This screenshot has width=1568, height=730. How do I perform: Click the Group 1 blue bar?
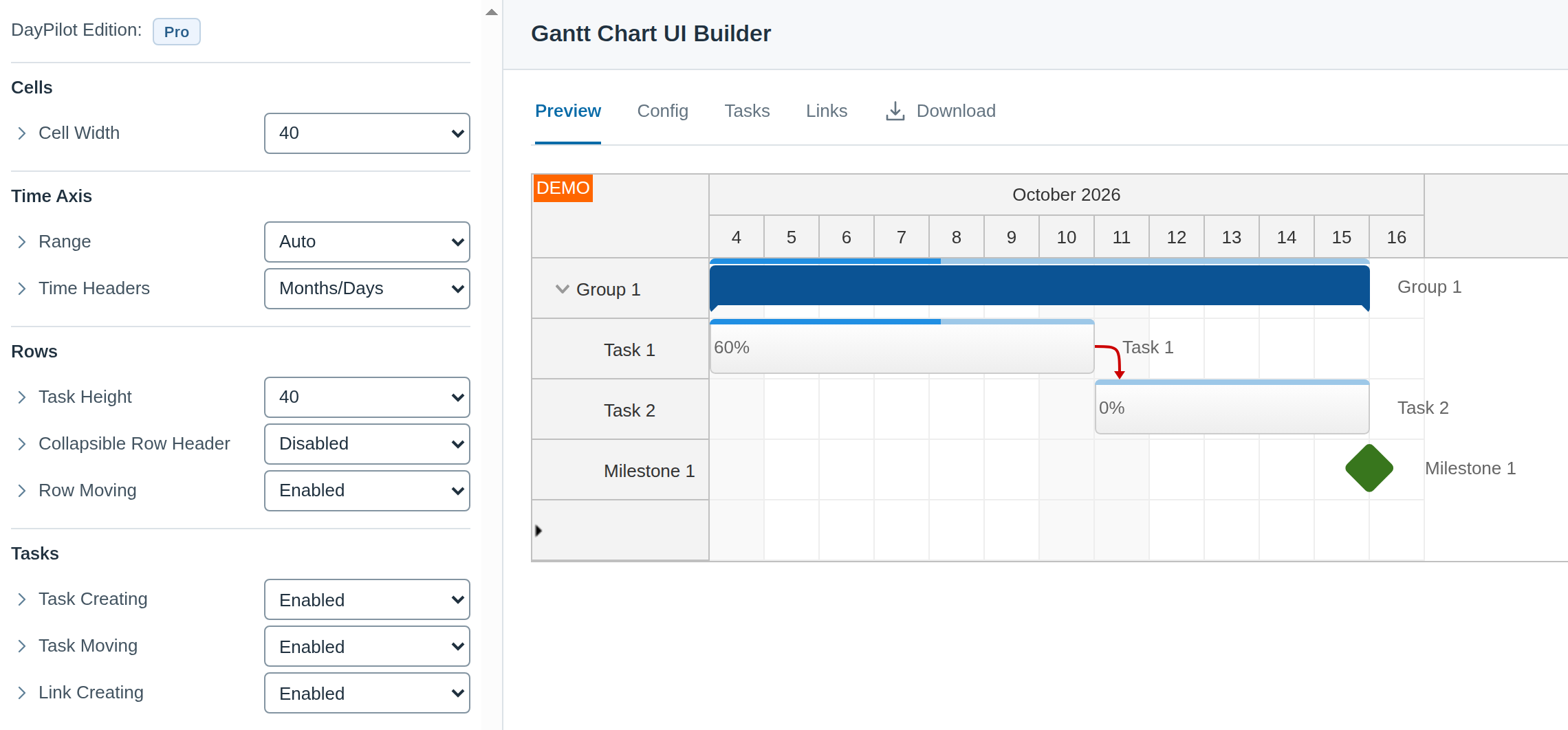coord(1040,286)
